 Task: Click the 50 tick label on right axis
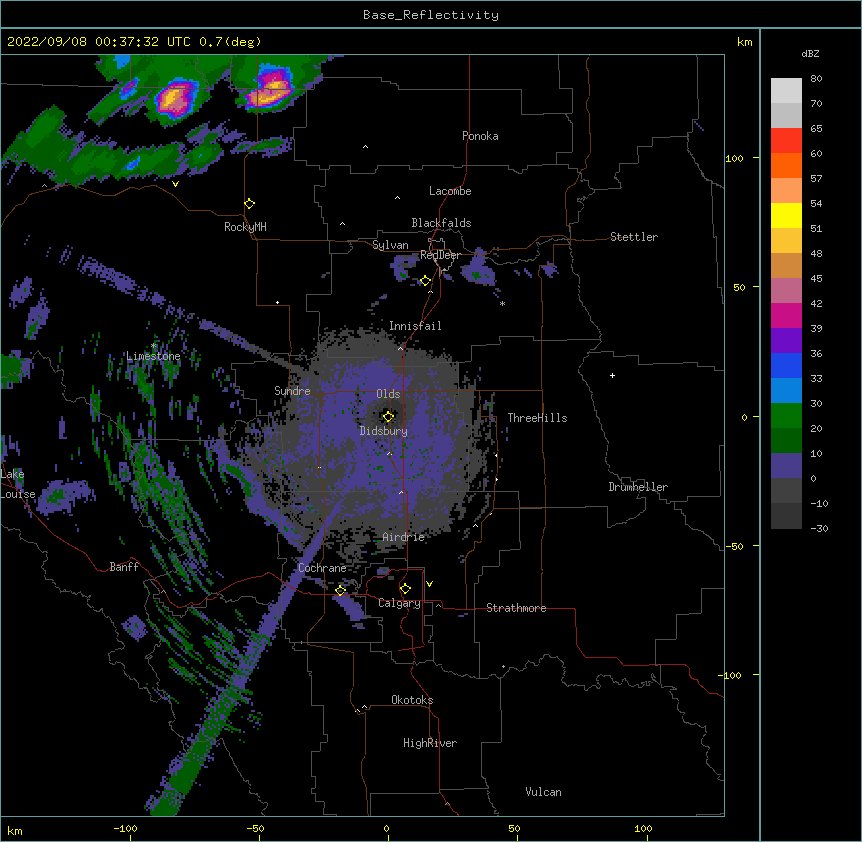[x=739, y=287]
